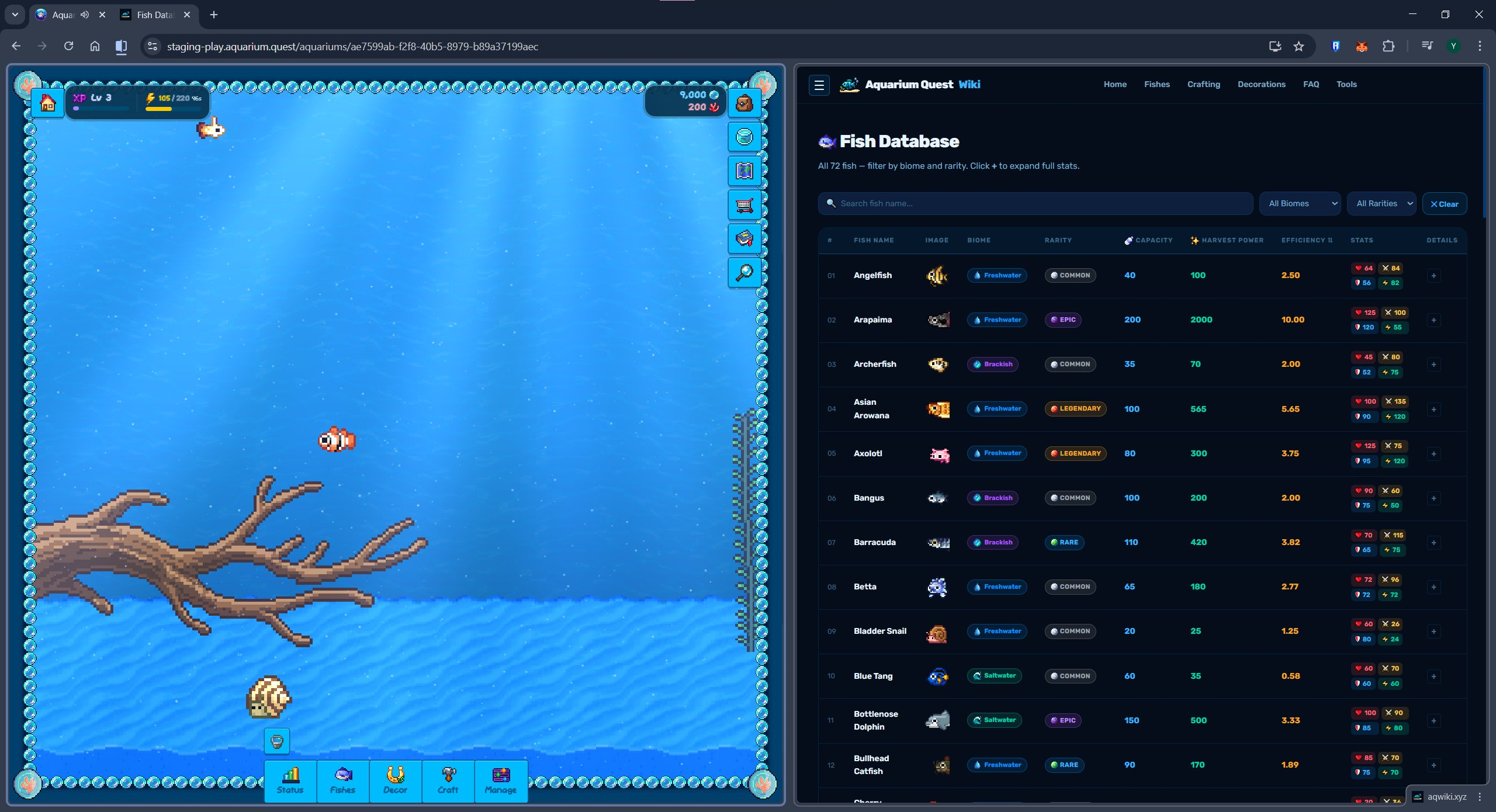The image size is (1496, 812).
Task: Click the fishbowl icon in the game sidebar
Action: [x=744, y=137]
